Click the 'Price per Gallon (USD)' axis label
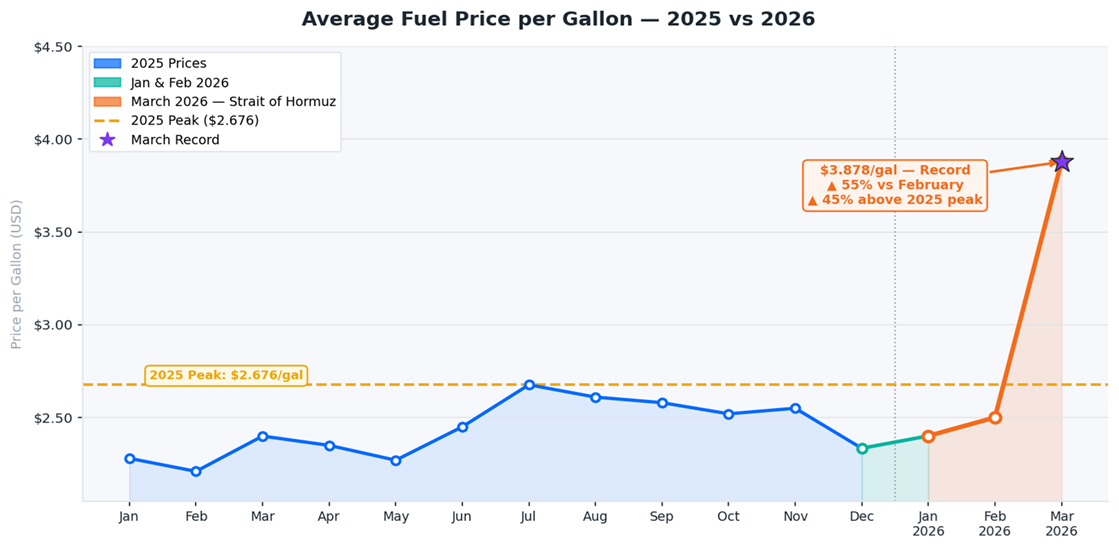 click(x=16, y=273)
